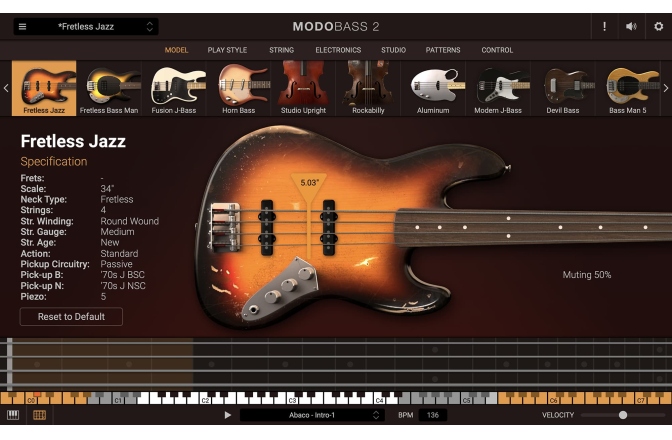Switch to the STUDIO tab
672x440 pixels.
pos(393,50)
